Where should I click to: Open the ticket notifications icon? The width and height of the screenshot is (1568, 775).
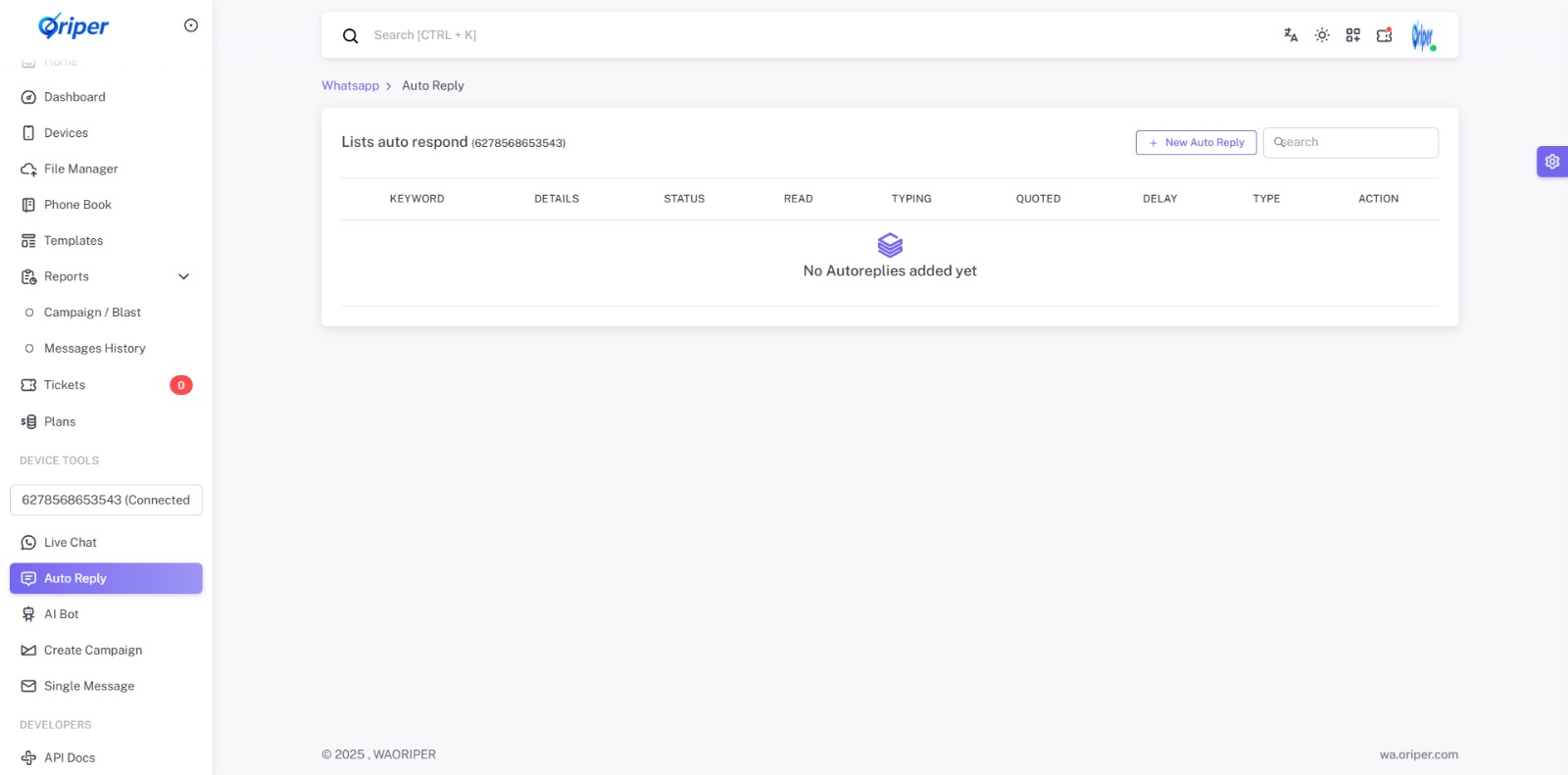click(x=1384, y=35)
